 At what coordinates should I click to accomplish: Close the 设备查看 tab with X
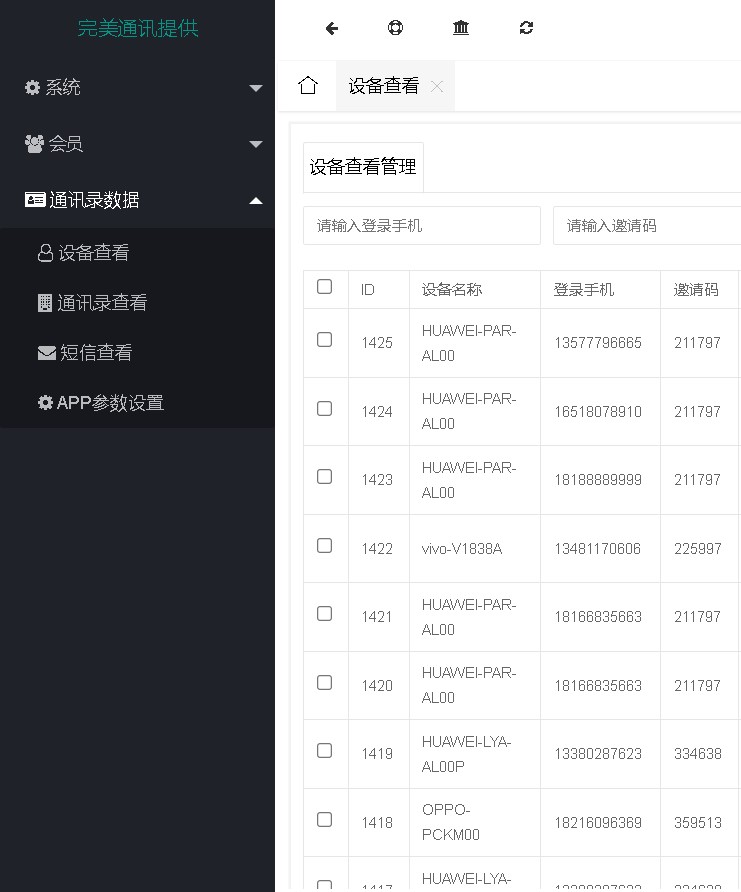coord(437,86)
